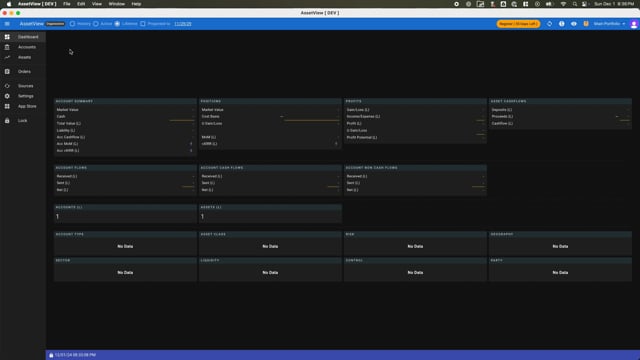Click the timestamp in bottom status bar
Viewport: 640px width, 360px height.
point(76,355)
